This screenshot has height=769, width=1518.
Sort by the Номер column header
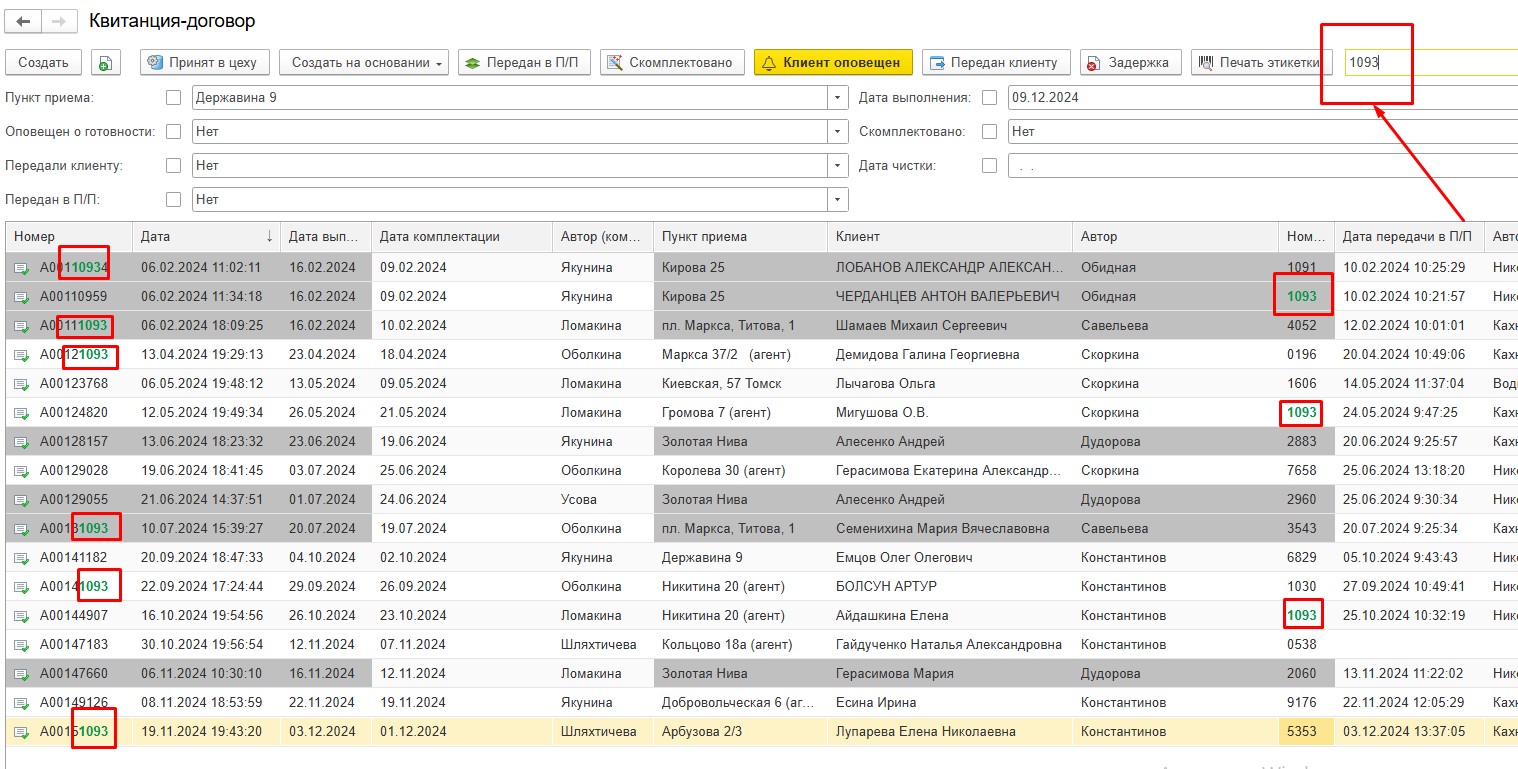click(69, 237)
